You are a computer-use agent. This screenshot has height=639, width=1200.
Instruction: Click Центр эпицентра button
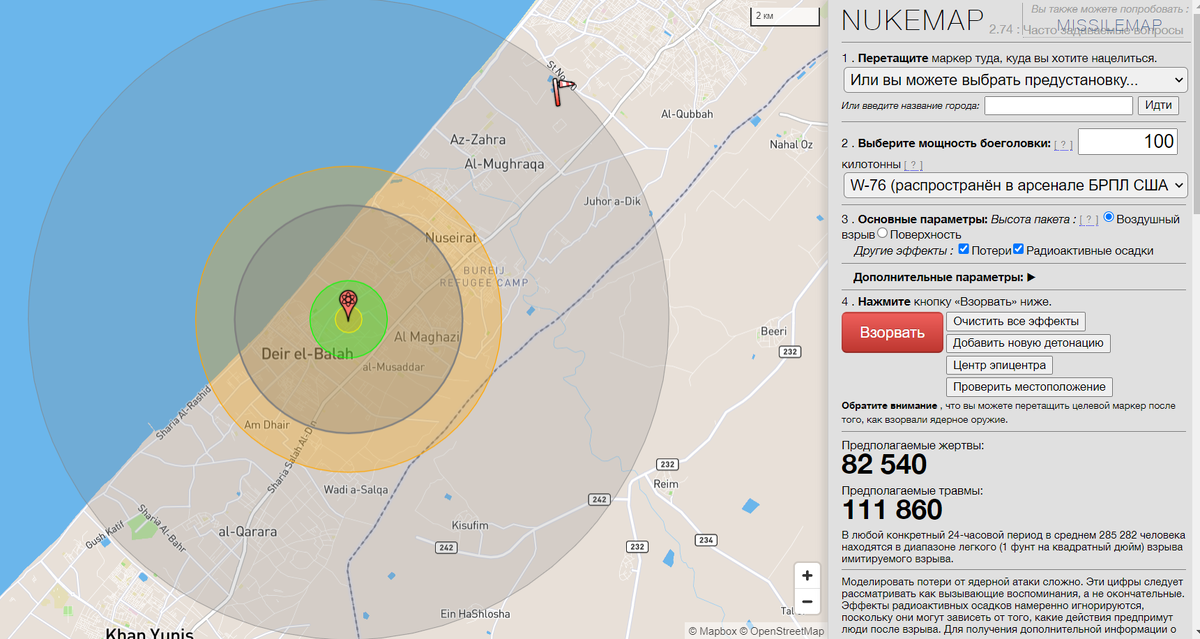999,365
